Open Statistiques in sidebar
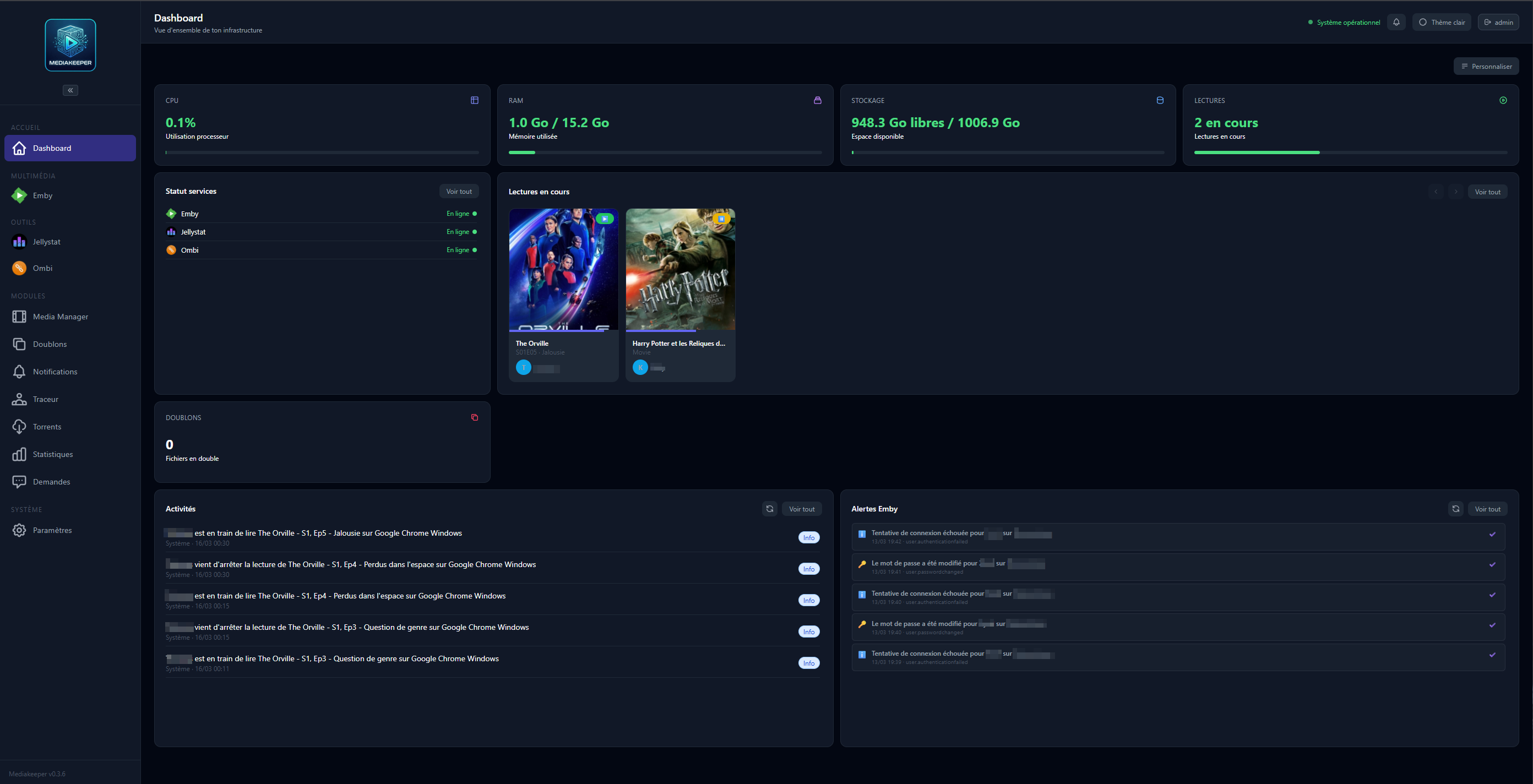The width and height of the screenshot is (1533, 784). point(53,454)
